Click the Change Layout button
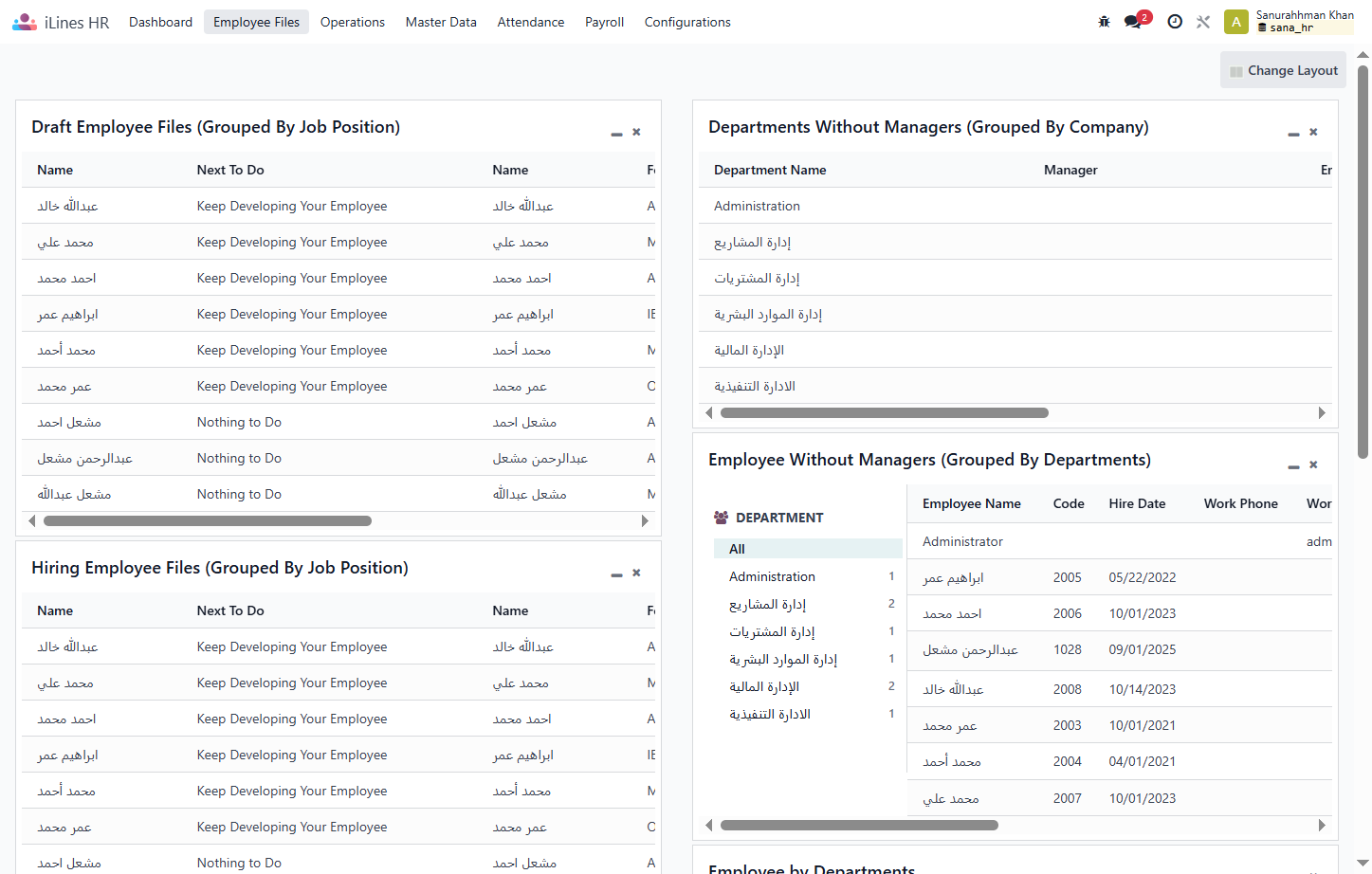The width and height of the screenshot is (1372, 874). pyautogui.click(x=1283, y=70)
